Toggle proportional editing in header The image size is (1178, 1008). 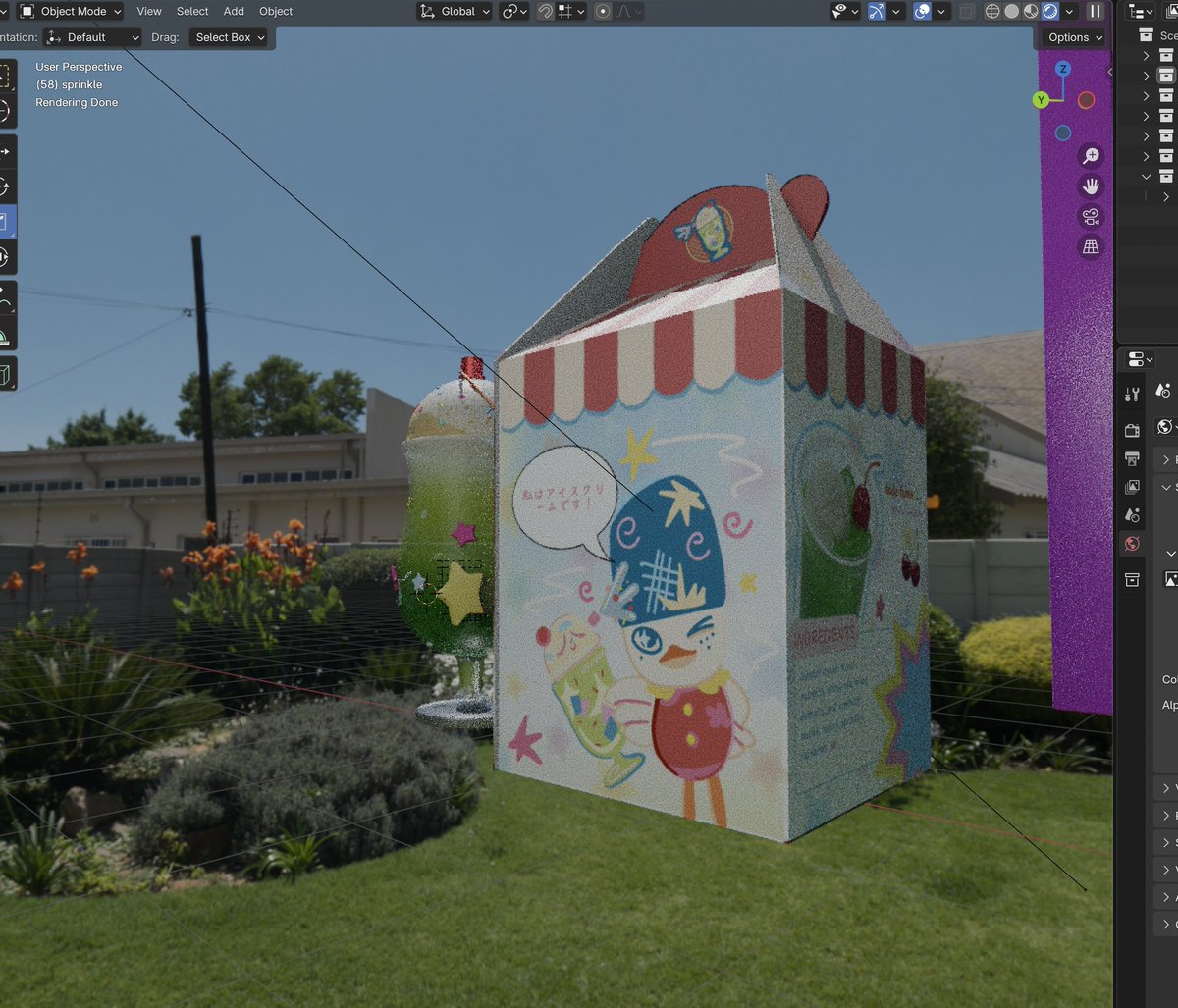[x=603, y=12]
